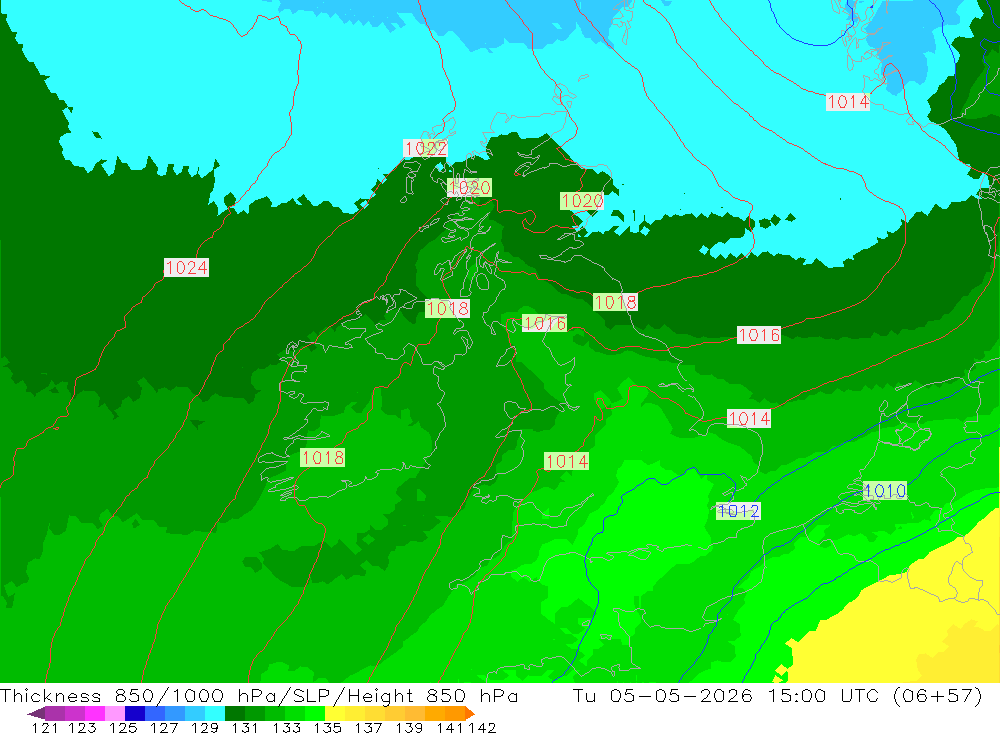
Task: Select the pink swatch in legend
Action: pos(115,713)
